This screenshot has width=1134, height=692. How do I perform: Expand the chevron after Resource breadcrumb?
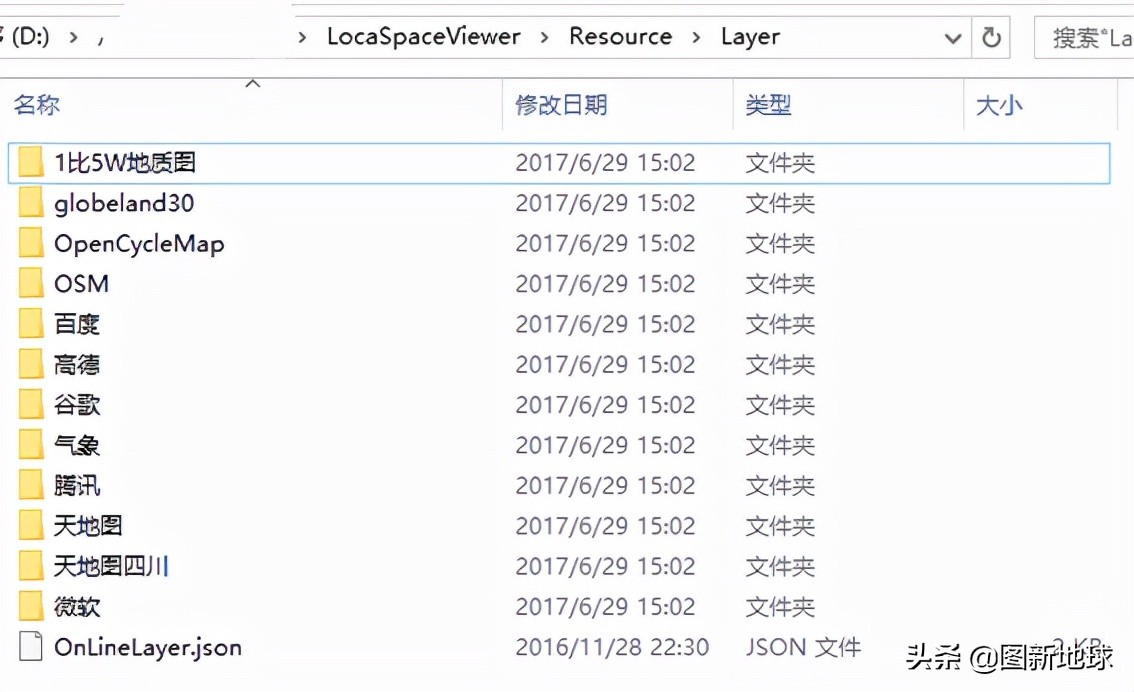point(696,38)
